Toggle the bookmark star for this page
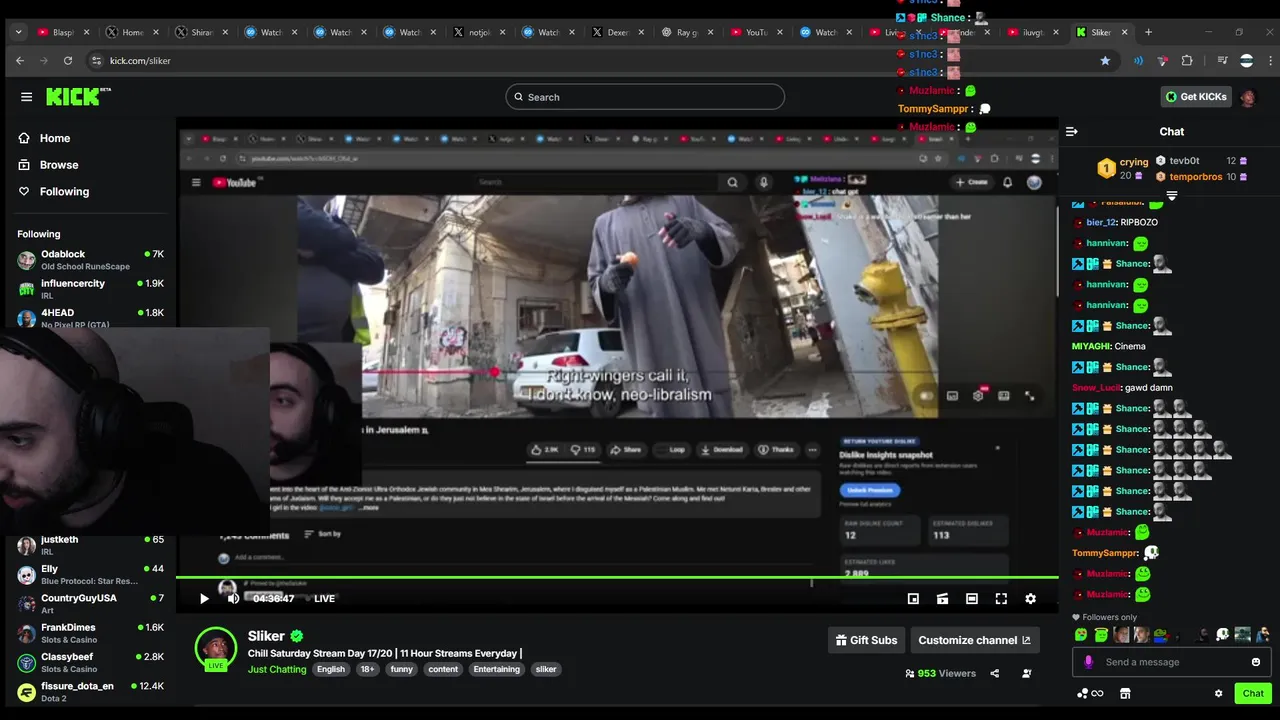The height and width of the screenshot is (720, 1280). point(1105,60)
